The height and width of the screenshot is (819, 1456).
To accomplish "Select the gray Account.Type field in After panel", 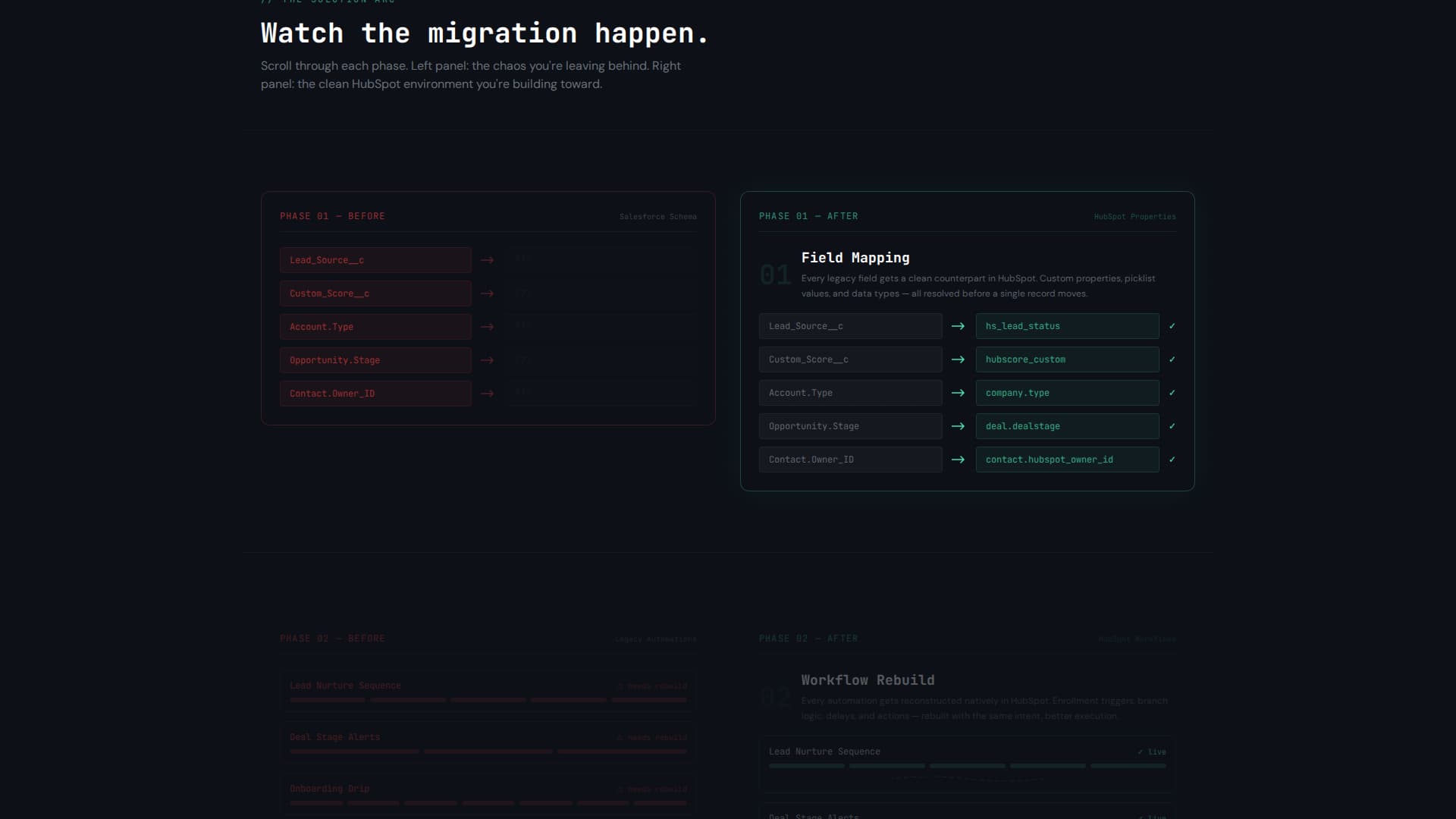I will (851, 393).
